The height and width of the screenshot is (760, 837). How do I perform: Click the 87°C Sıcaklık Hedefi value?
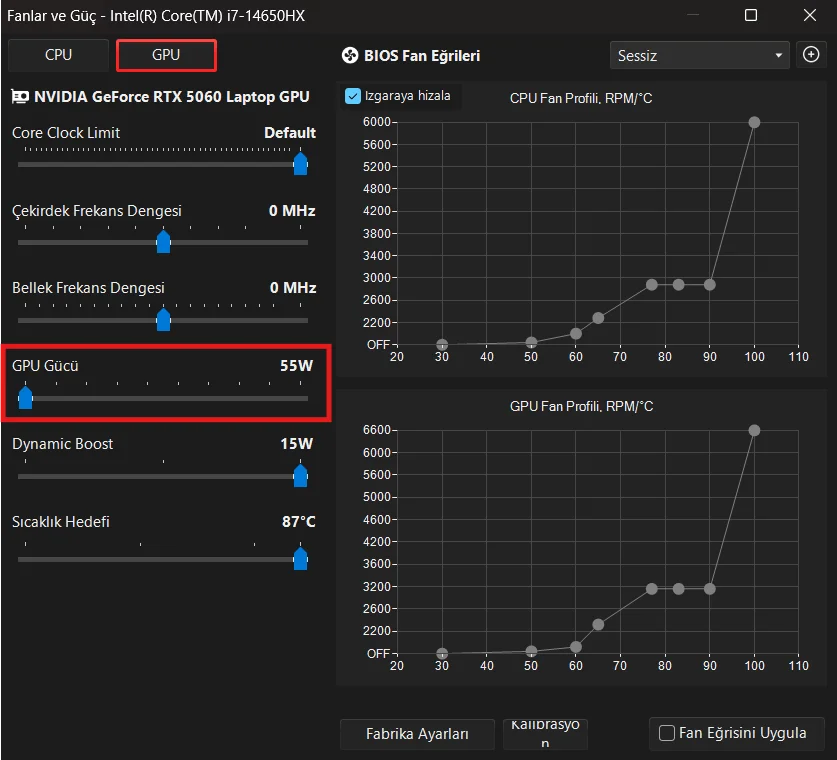[298, 521]
